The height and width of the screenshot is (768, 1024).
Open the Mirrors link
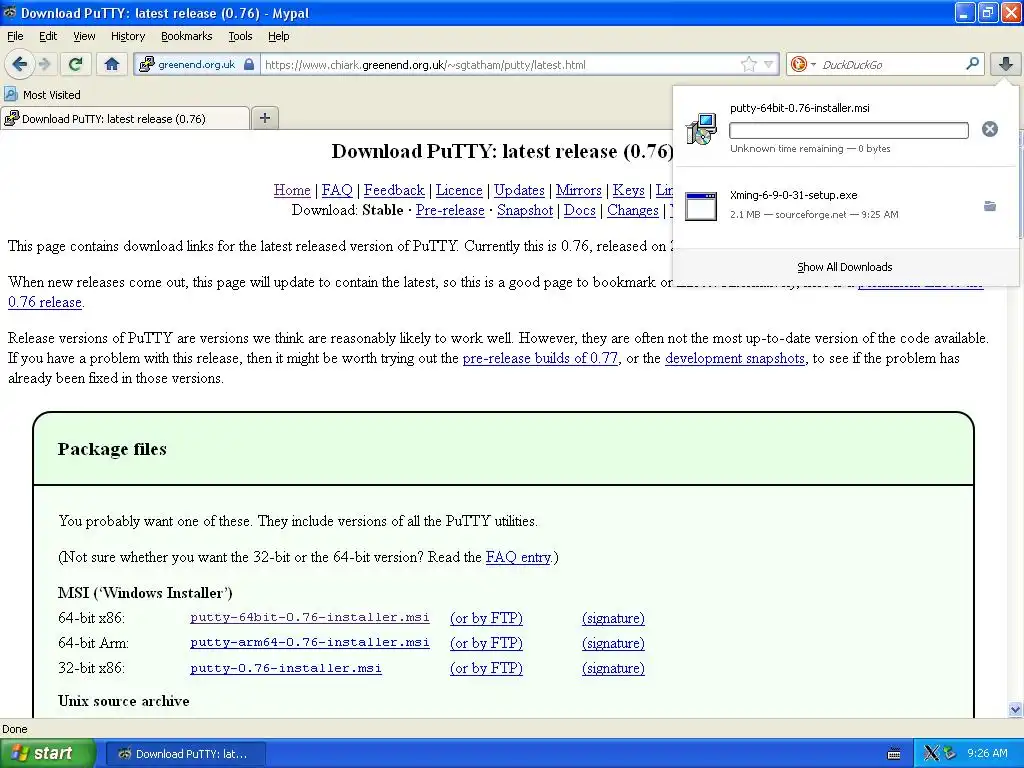(579, 190)
